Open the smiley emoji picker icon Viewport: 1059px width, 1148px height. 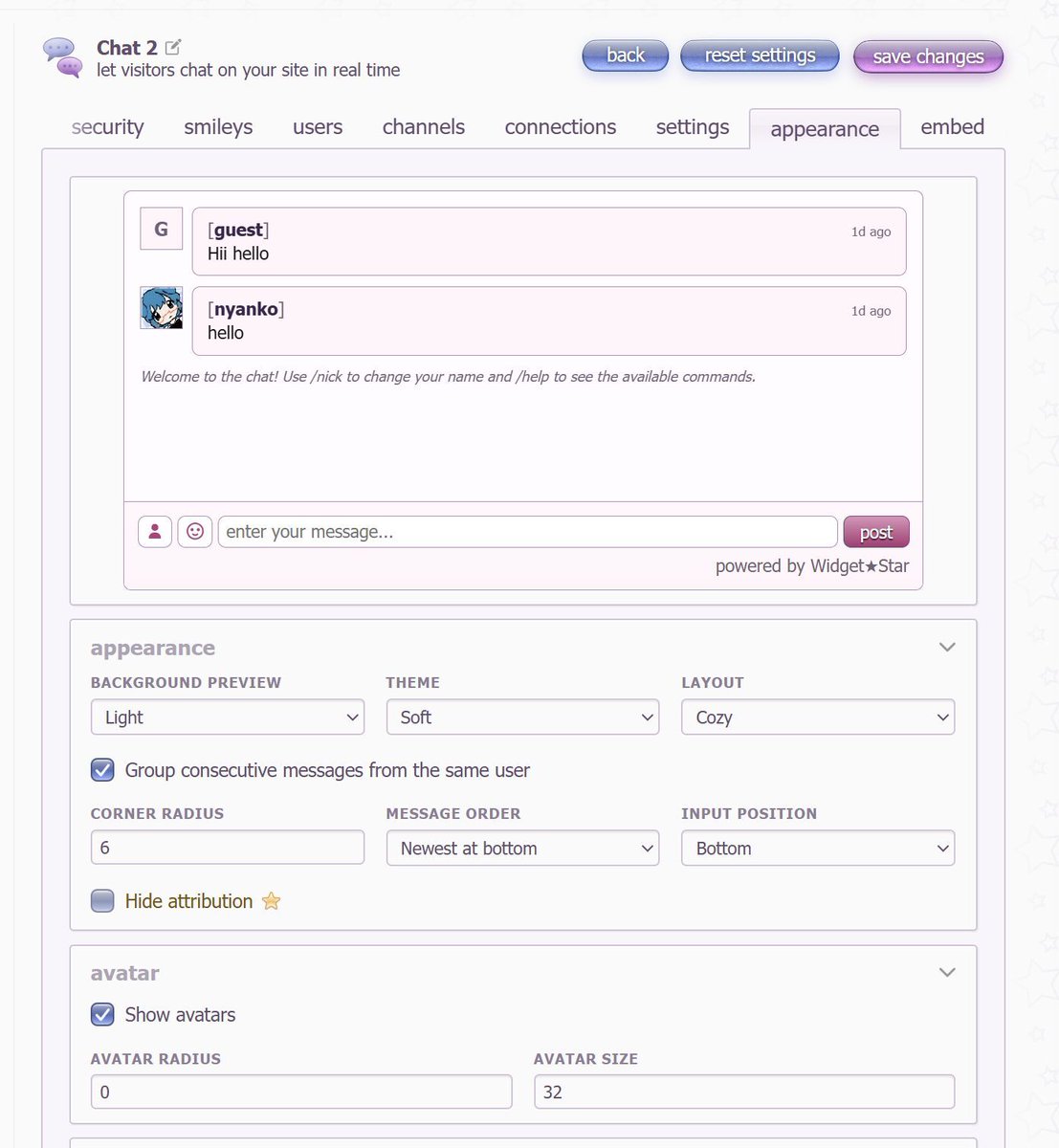coord(195,531)
